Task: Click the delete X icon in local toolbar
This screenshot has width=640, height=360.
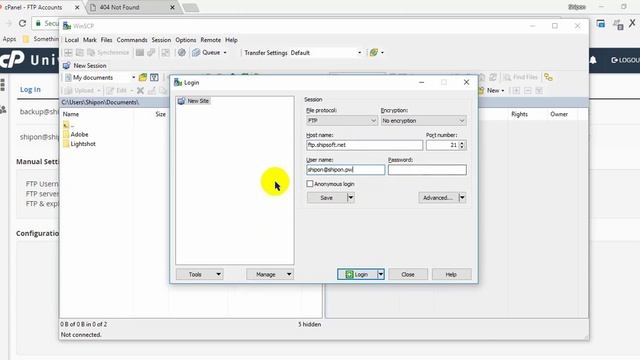Action: point(140,90)
